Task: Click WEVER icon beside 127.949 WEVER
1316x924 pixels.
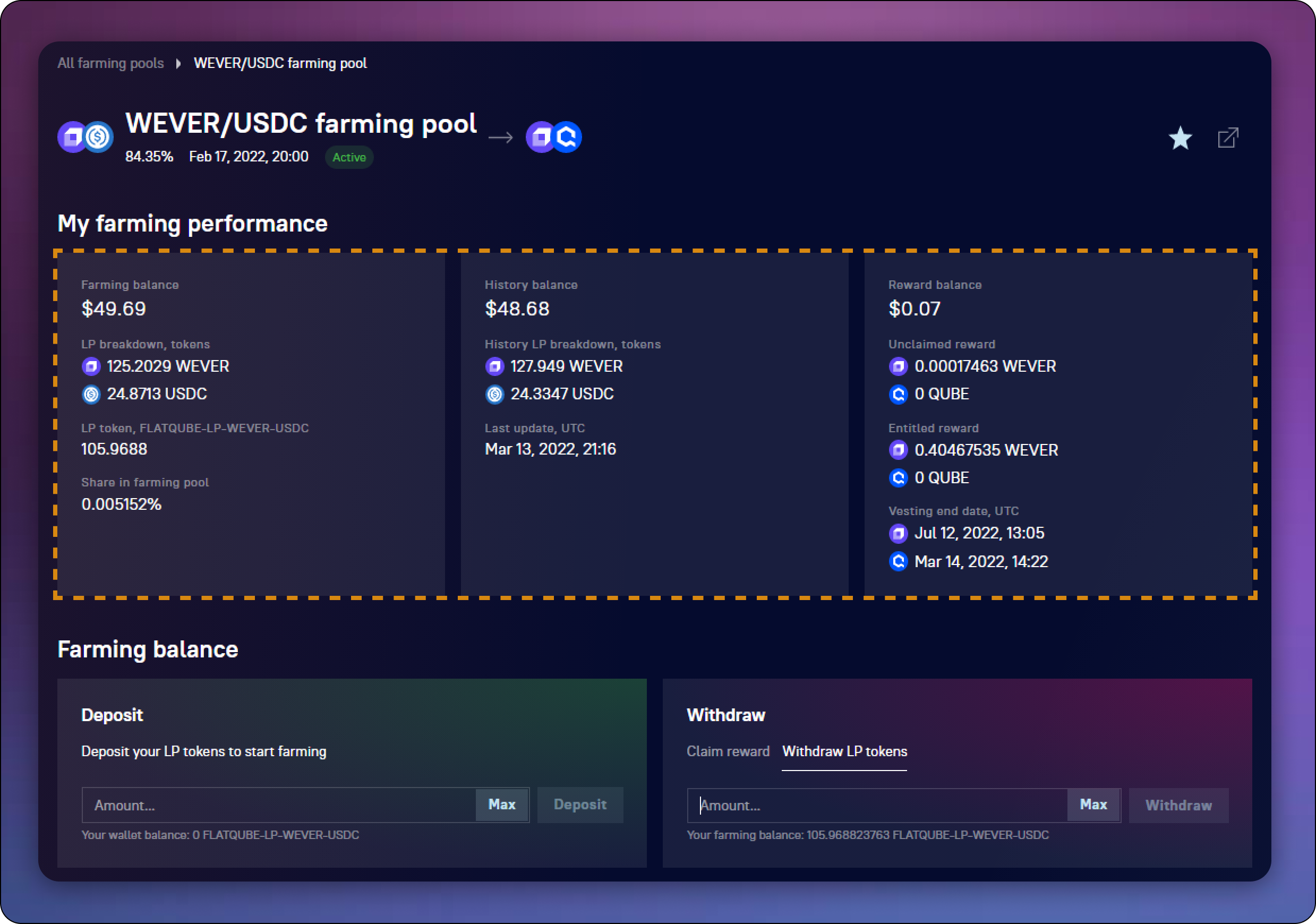Action: [x=494, y=366]
